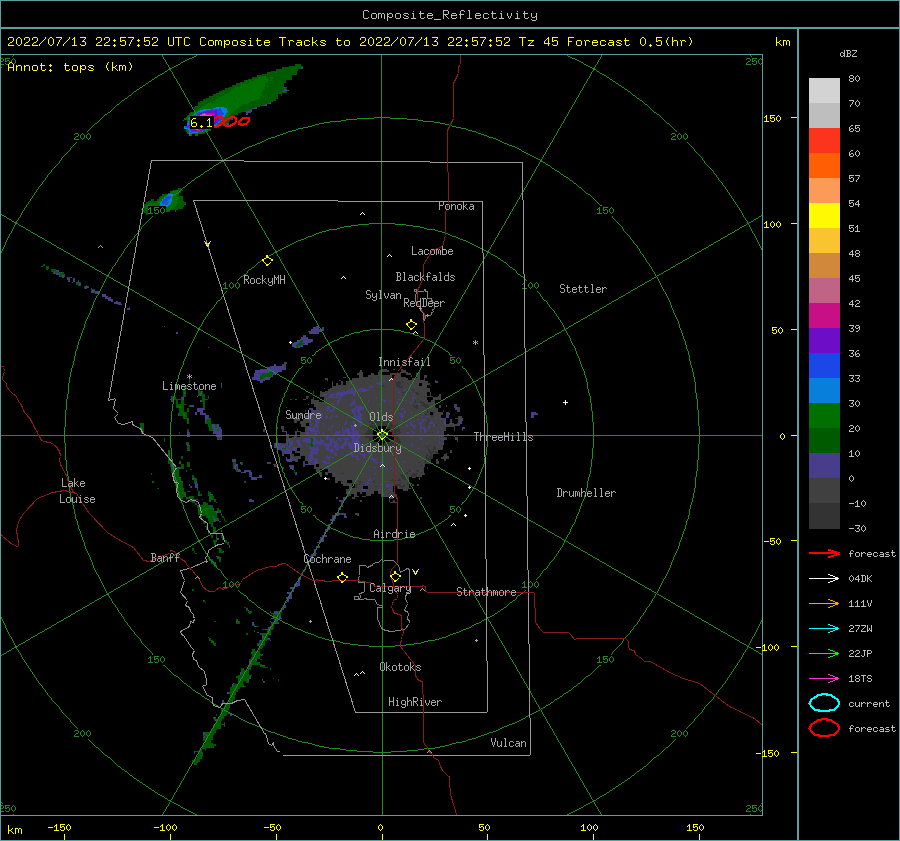This screenshot has height=841, width=900.
Task: Select the light gray 70-80 dBZ swatch
Action: [x=824, y=91]
